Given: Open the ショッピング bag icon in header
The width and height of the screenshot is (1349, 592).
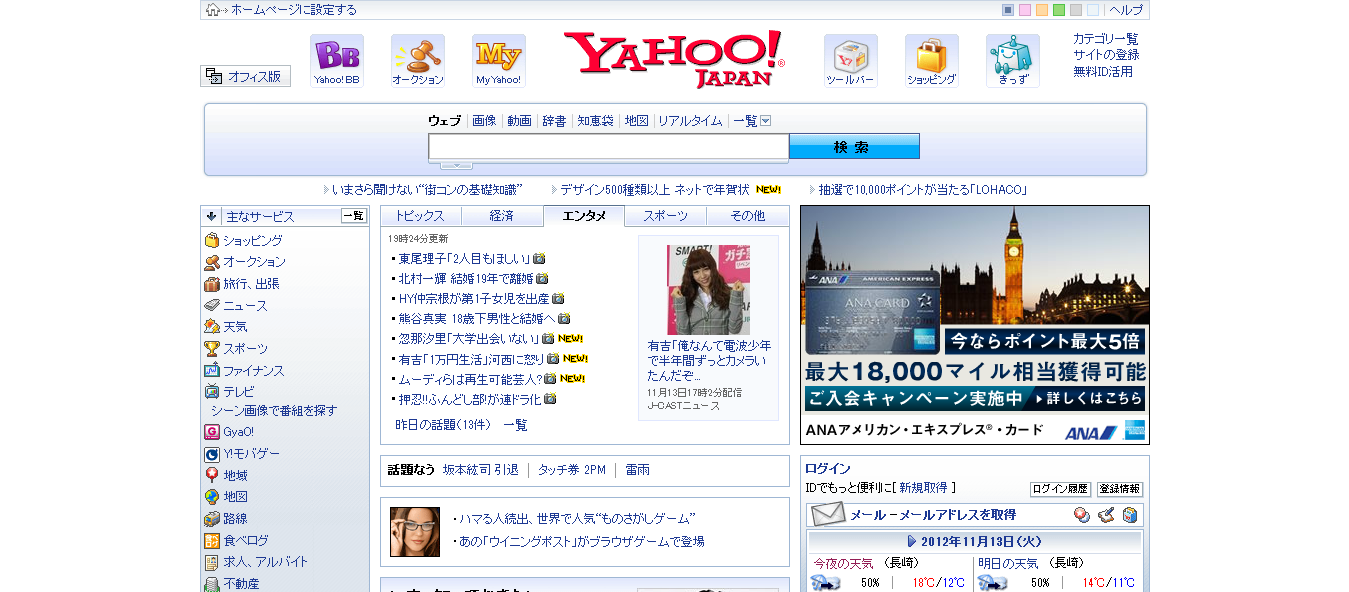Looking at the screenshot, I should (x=932, y=61).
